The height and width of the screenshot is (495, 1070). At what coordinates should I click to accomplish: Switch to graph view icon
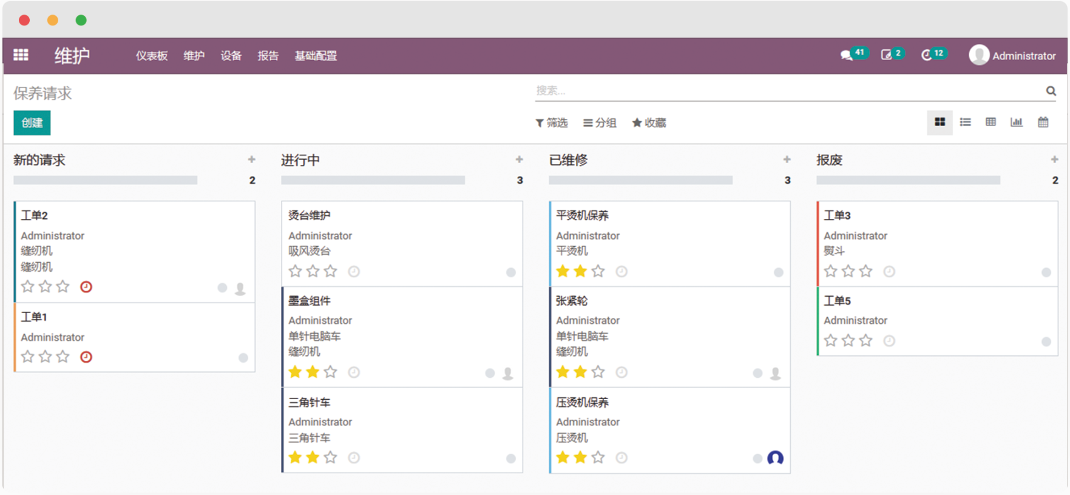point(1016,122)
